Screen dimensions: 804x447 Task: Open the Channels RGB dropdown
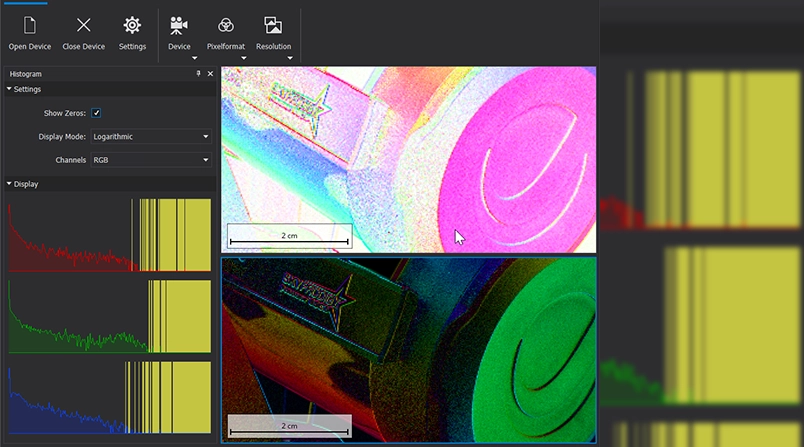[150, 160]
